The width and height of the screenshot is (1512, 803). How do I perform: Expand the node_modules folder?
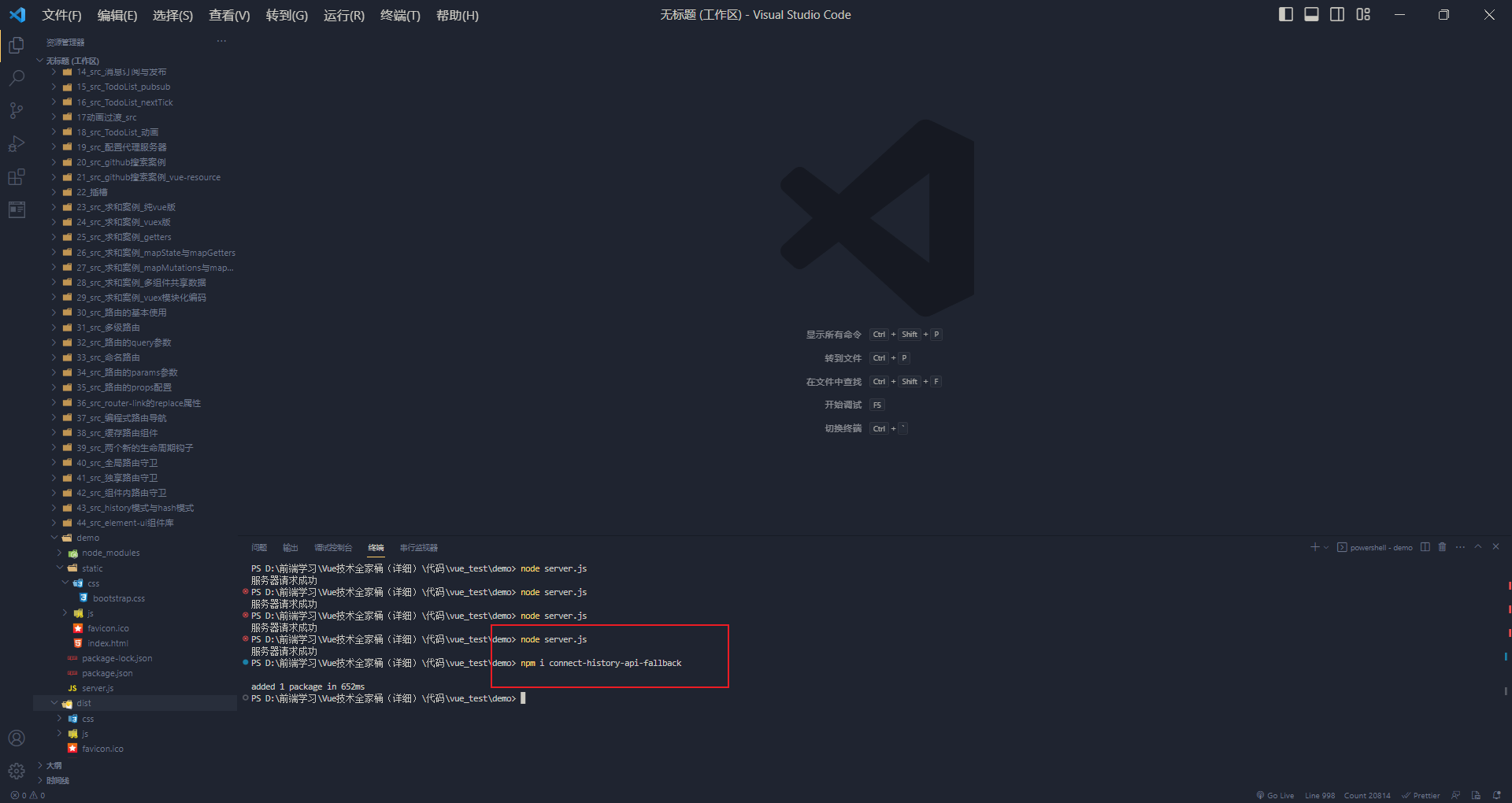[135, 553]
